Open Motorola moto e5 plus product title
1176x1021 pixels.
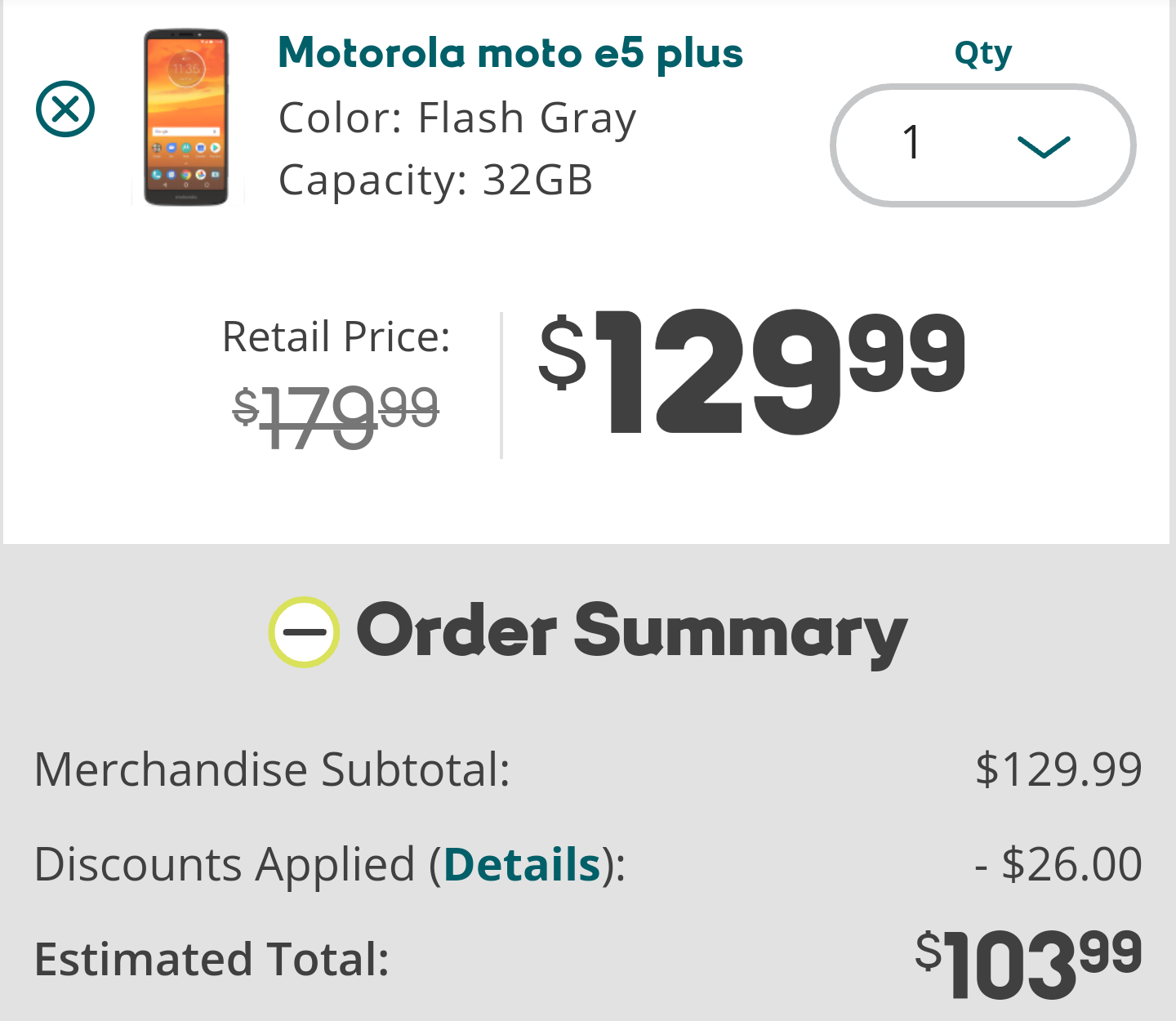click(x=510, y=54)
